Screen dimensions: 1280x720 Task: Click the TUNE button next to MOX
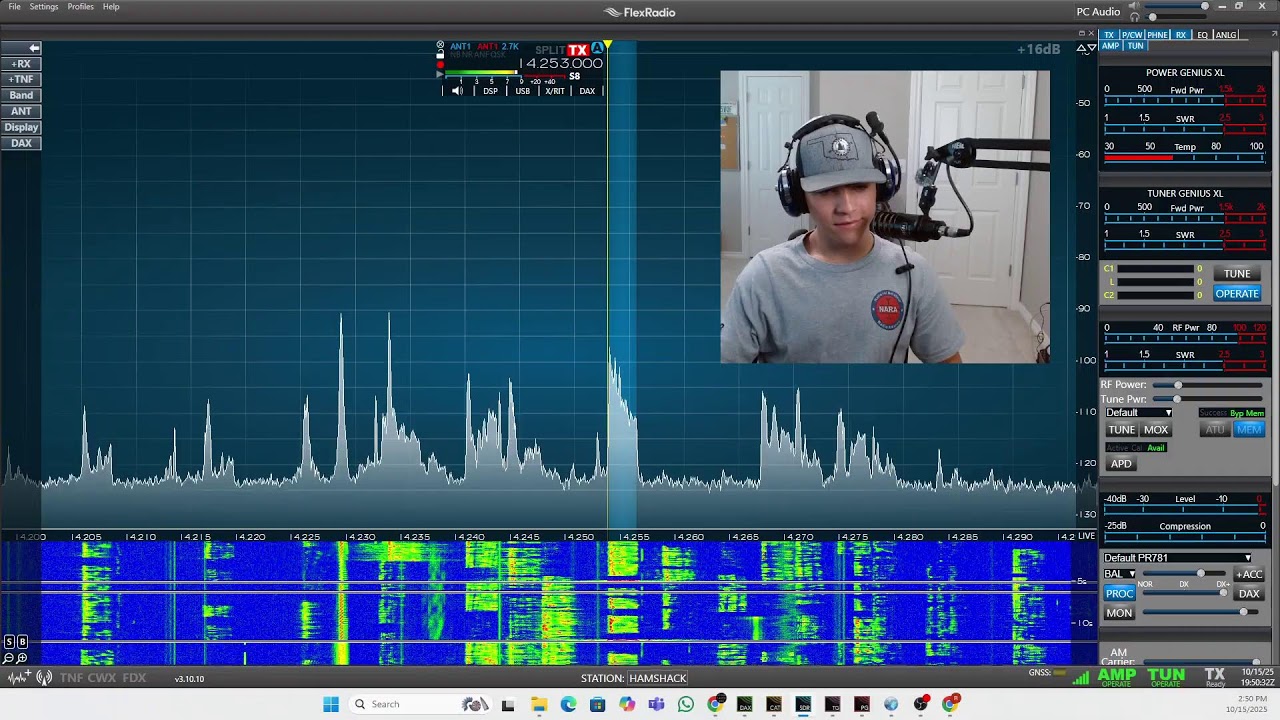click(1121, 430)
